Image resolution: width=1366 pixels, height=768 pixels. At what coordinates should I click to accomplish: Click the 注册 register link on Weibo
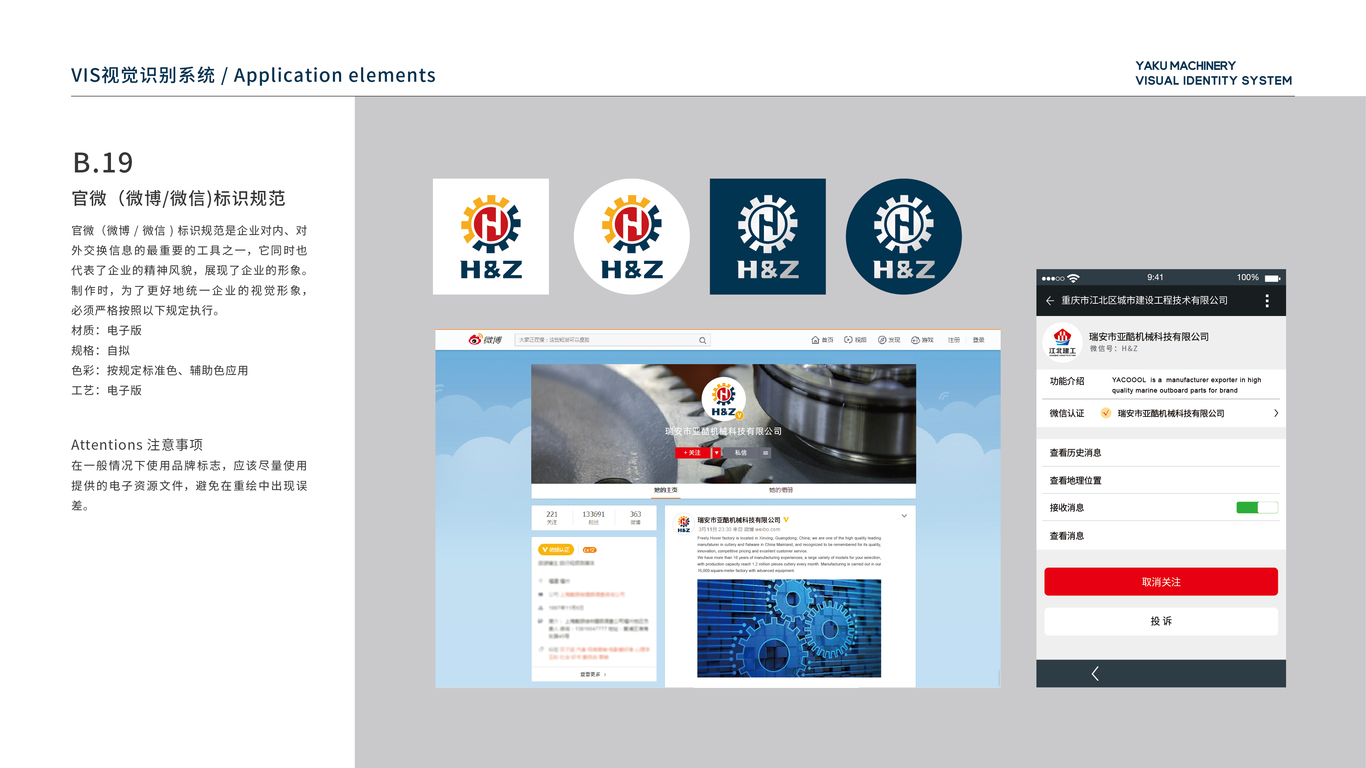click(954, 340)
